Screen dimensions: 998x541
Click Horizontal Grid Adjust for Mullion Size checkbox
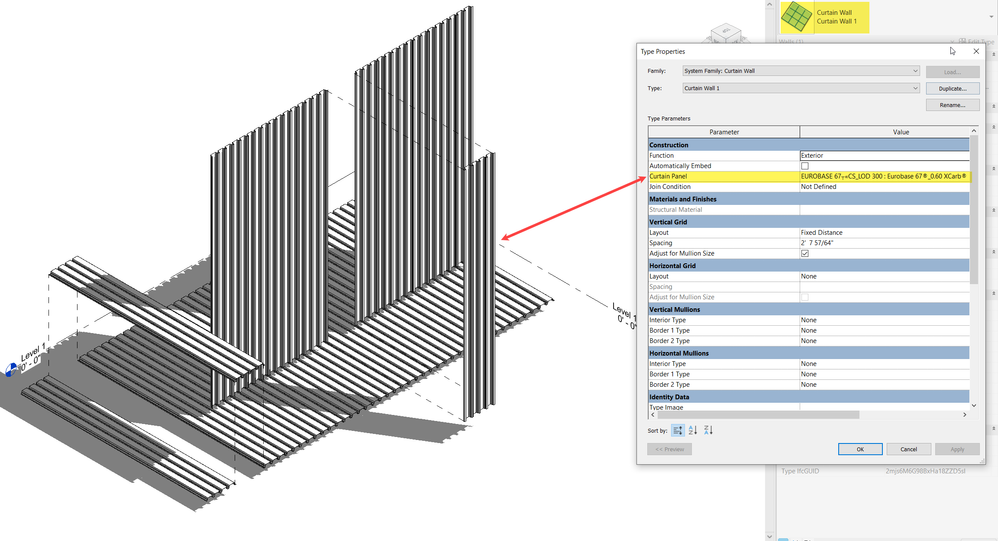[805, 297]
